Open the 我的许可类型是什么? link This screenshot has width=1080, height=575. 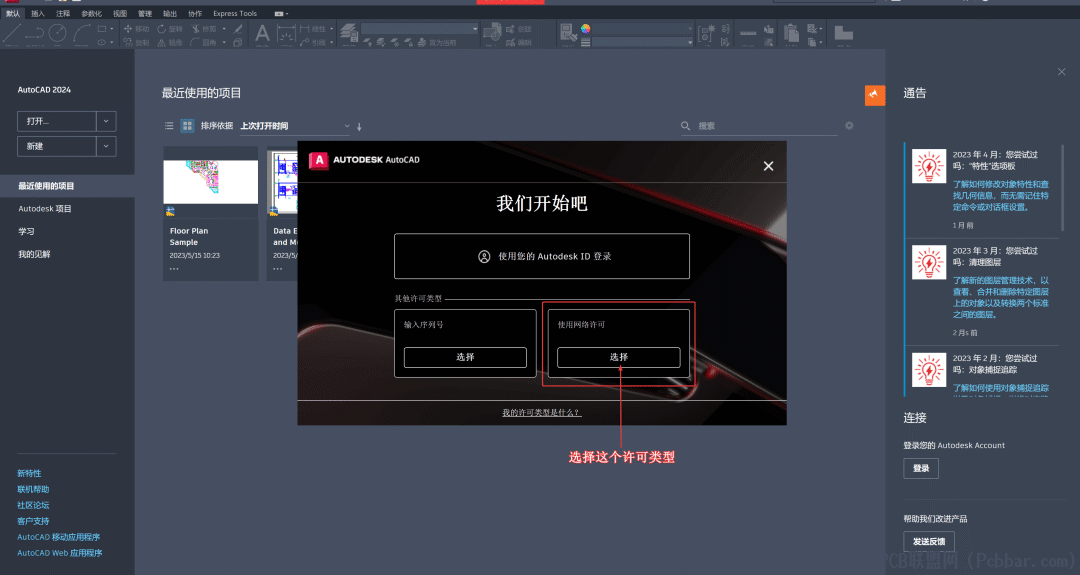[x=541, y=412]
